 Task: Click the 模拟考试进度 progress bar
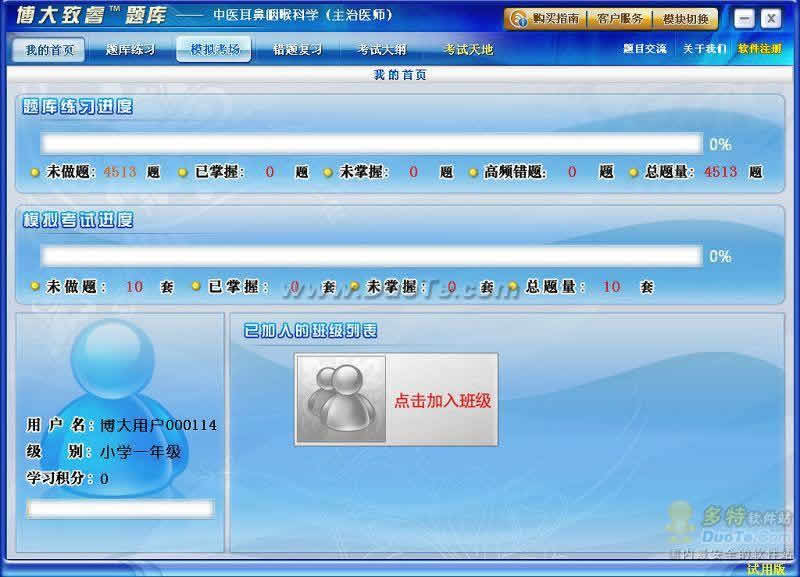pyautogui.click(x=371, y=256)
